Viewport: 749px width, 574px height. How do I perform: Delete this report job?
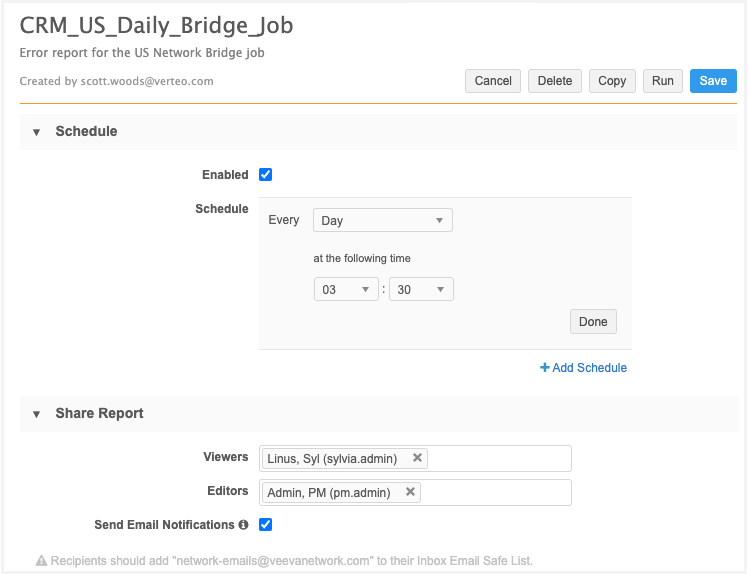pos(555,81)
